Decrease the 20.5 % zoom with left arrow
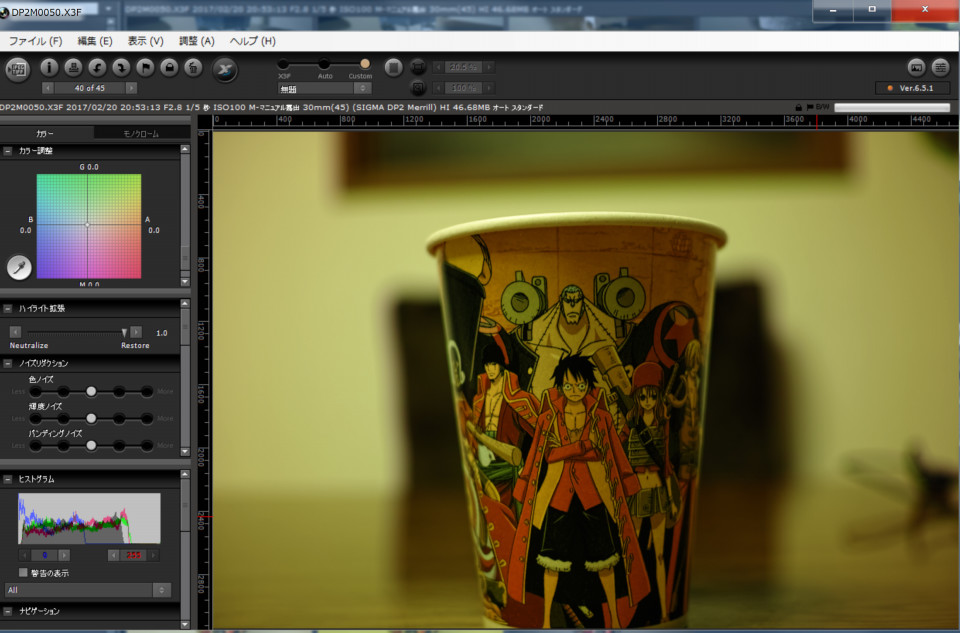Screen dimensions: 960x633 [x=438, y=67]
